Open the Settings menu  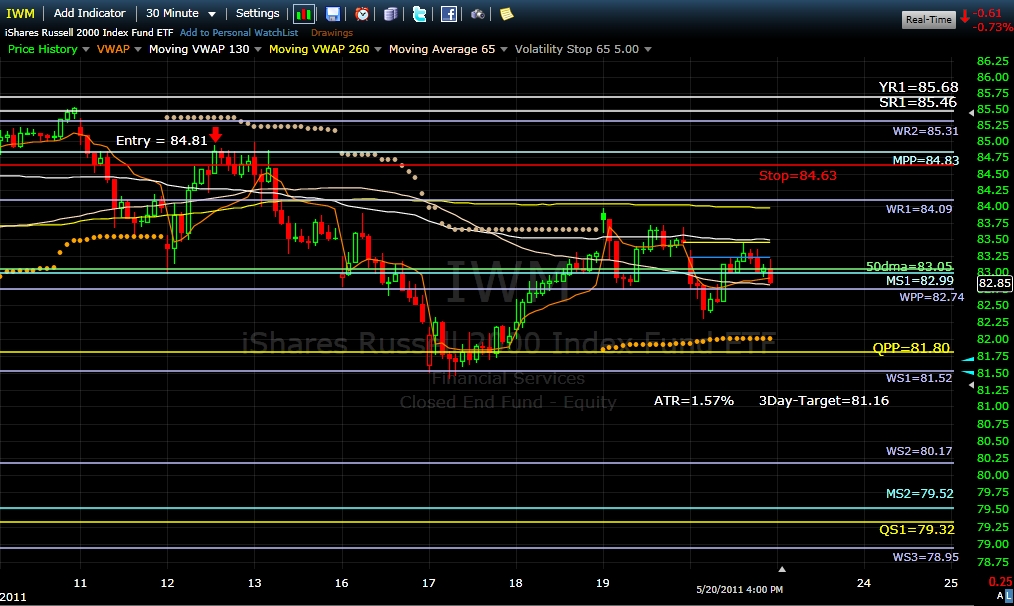coord(257,13)
